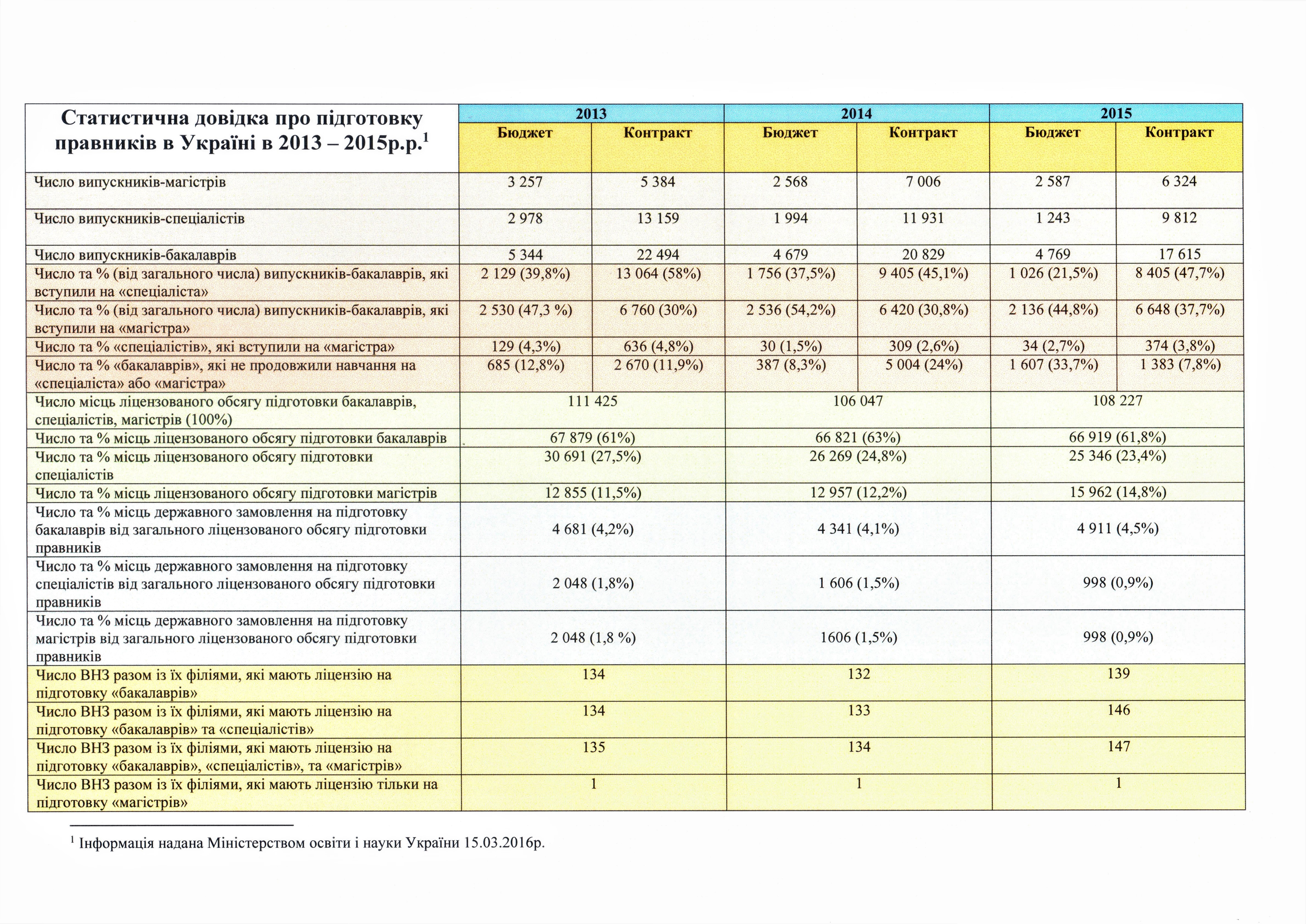Click the licensed volume total '106 047'
This screenshot has width=1306, height=924.
(858, 401)
